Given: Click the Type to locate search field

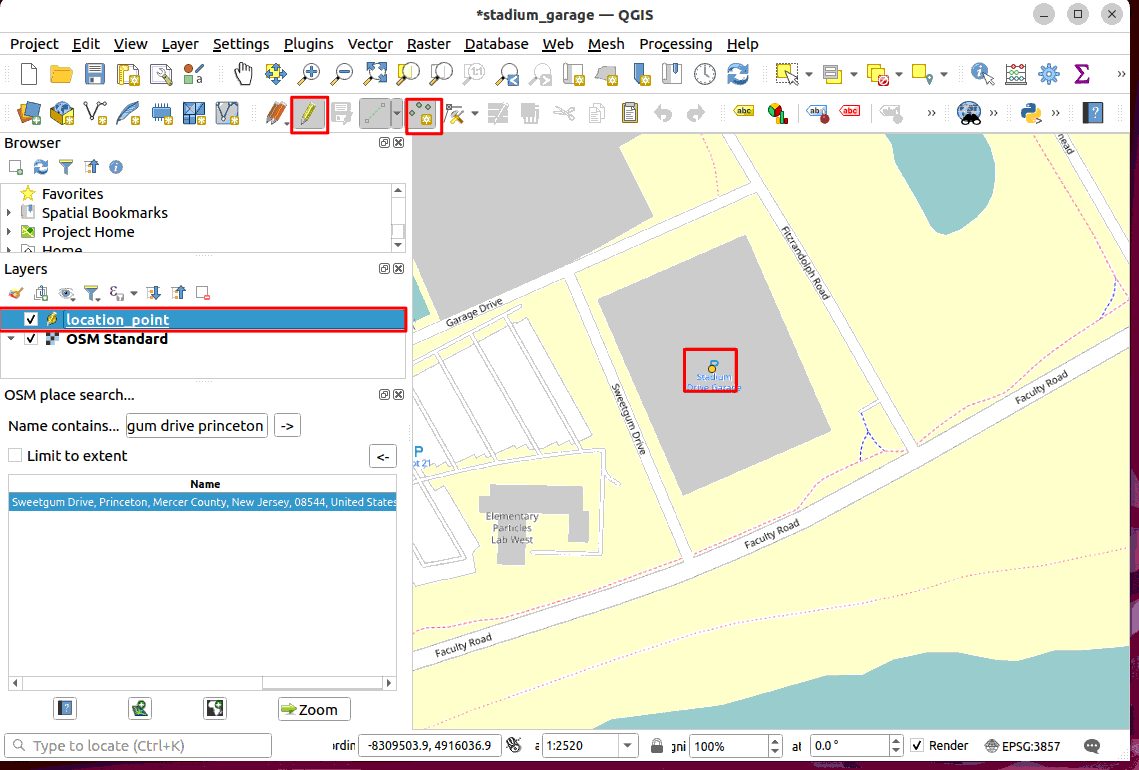Looking at the screenshot, I should pos(140,746).
